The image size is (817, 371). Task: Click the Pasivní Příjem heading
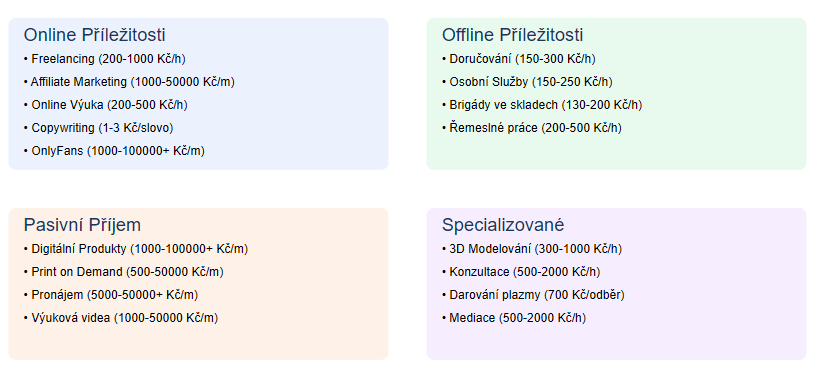point(82,225)
